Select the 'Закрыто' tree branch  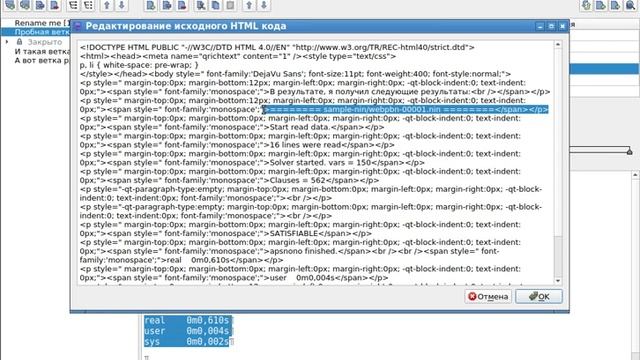point(45,42)
